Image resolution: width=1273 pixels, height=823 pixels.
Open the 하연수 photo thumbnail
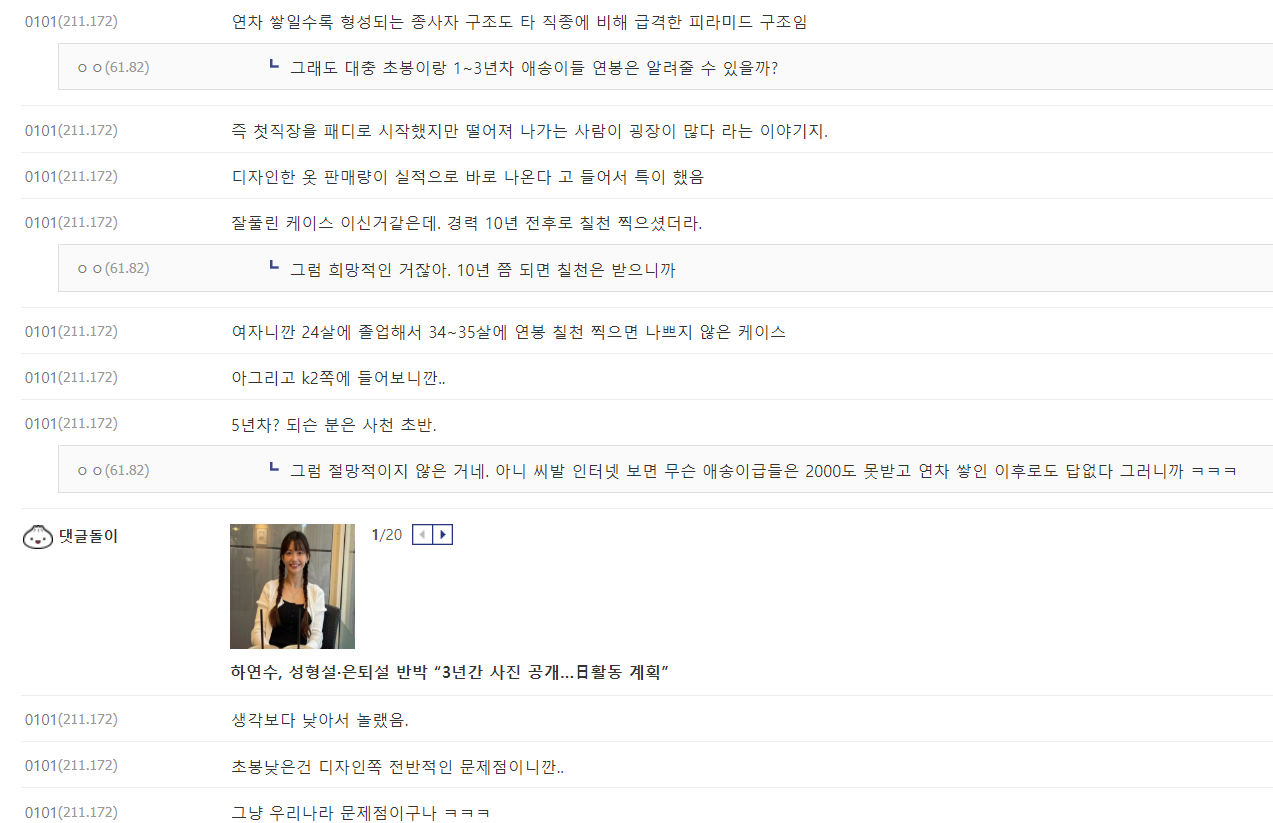tap(292, 586)
